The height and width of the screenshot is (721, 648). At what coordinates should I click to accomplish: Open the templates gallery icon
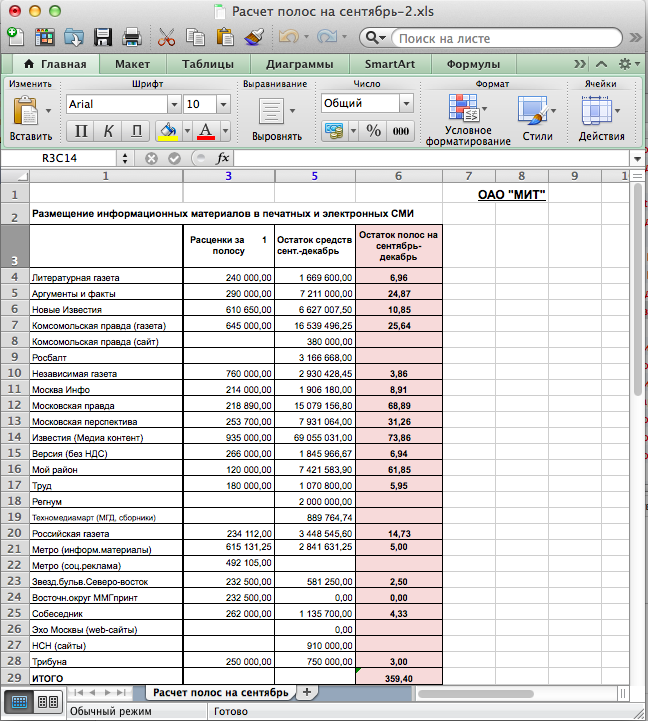click(45, 37)
